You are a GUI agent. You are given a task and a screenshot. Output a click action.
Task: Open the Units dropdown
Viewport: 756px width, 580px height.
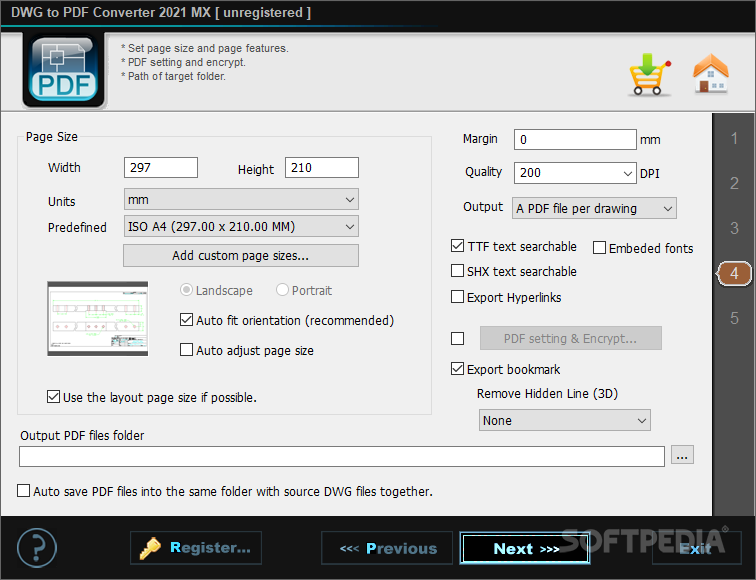point(241,199)
